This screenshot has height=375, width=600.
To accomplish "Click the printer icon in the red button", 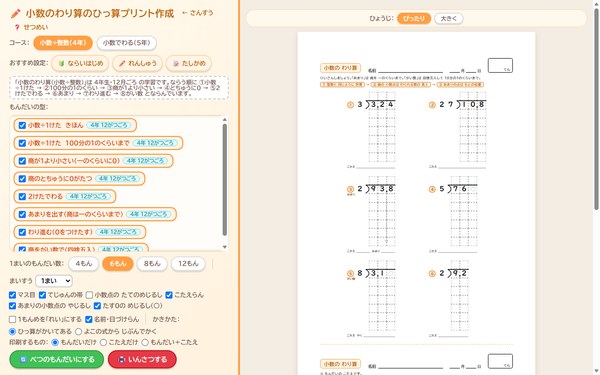I will pyautogui.click(x=122, y=359).
